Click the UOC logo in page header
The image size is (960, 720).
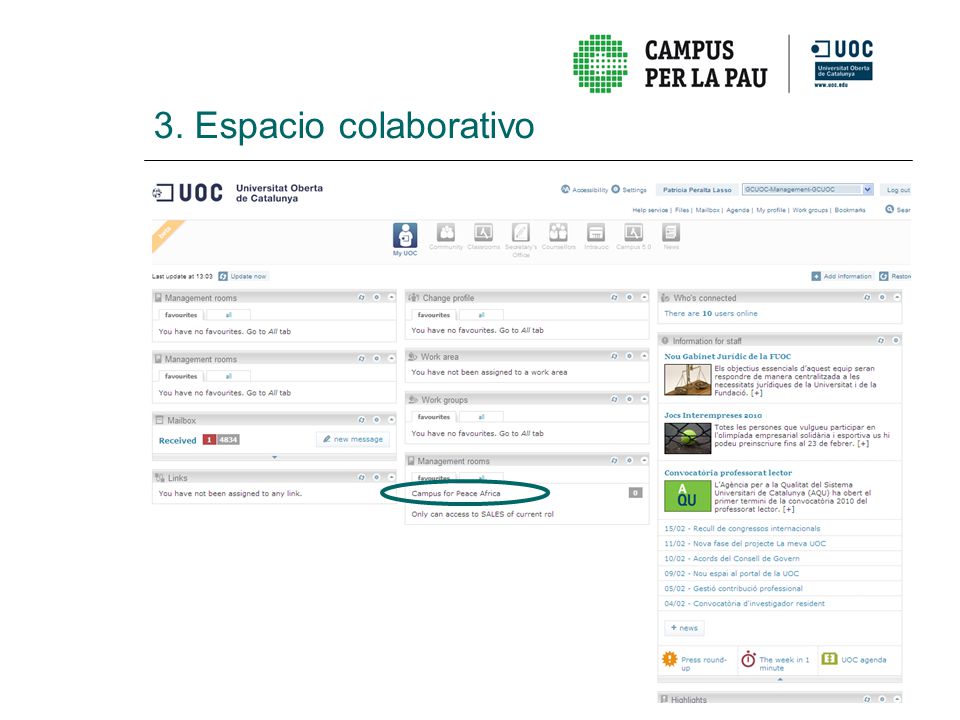click(x=187, y=192)
